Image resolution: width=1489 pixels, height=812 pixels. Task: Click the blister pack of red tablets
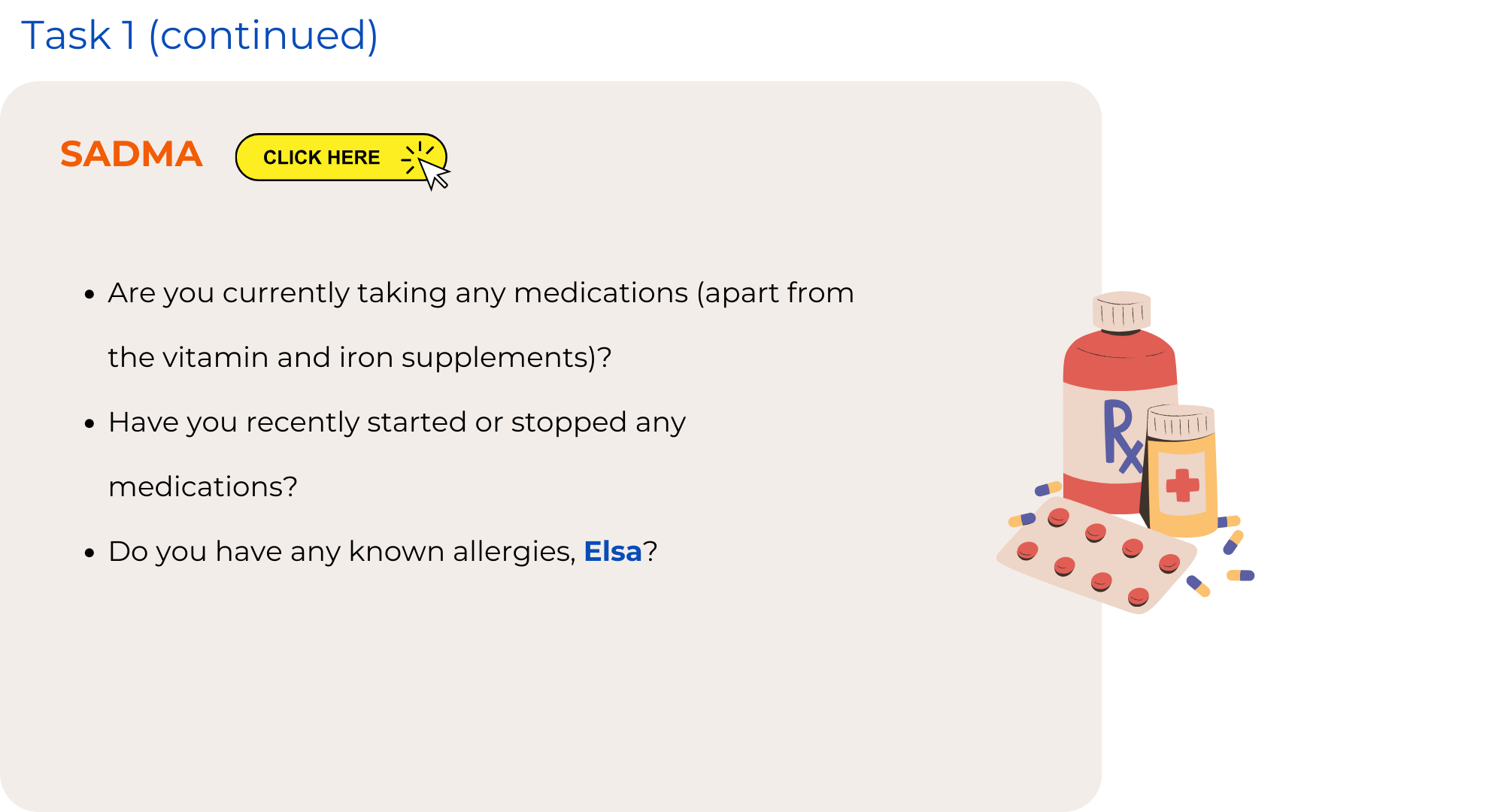coord(1096,555)
